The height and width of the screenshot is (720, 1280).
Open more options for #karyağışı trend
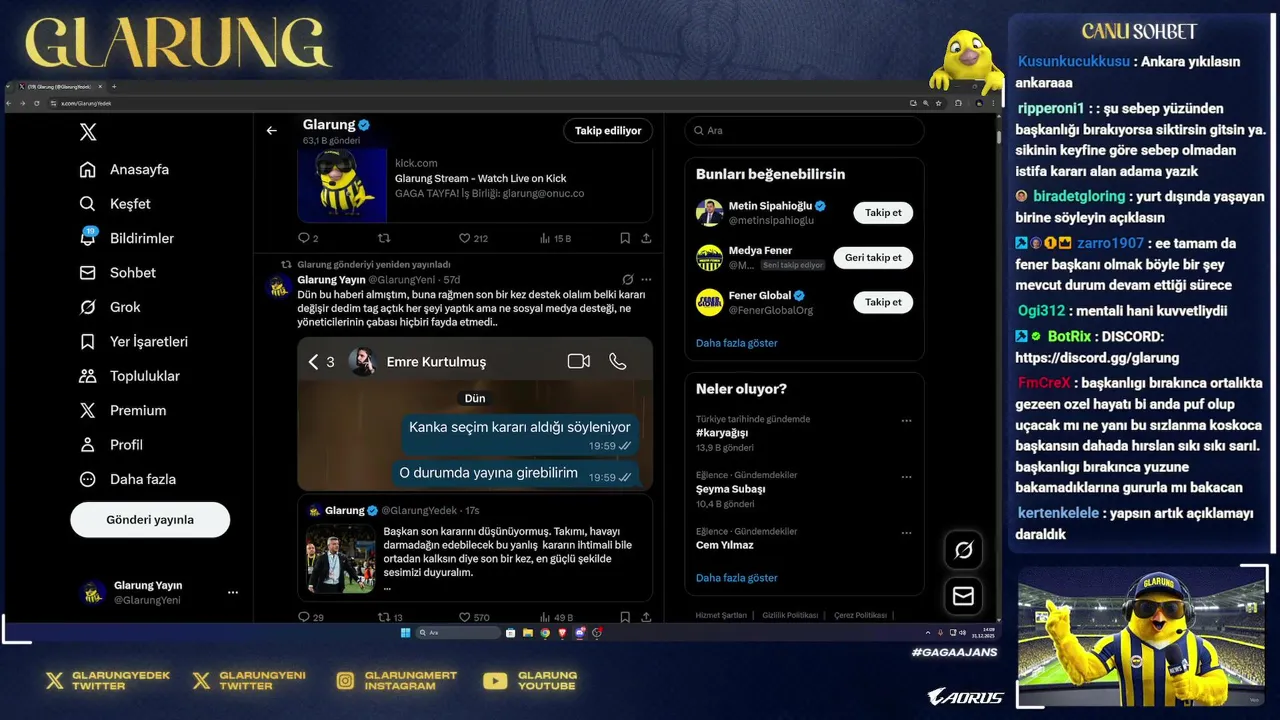[906, 421]
